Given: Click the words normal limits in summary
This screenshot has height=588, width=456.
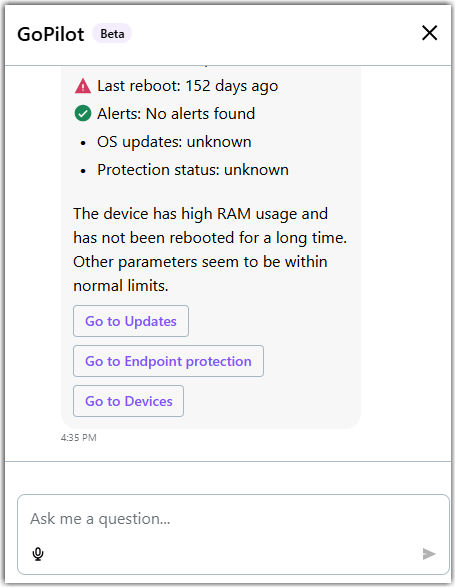Looking at the screenshot, I should pyautogui.click(x=121, y=286).
